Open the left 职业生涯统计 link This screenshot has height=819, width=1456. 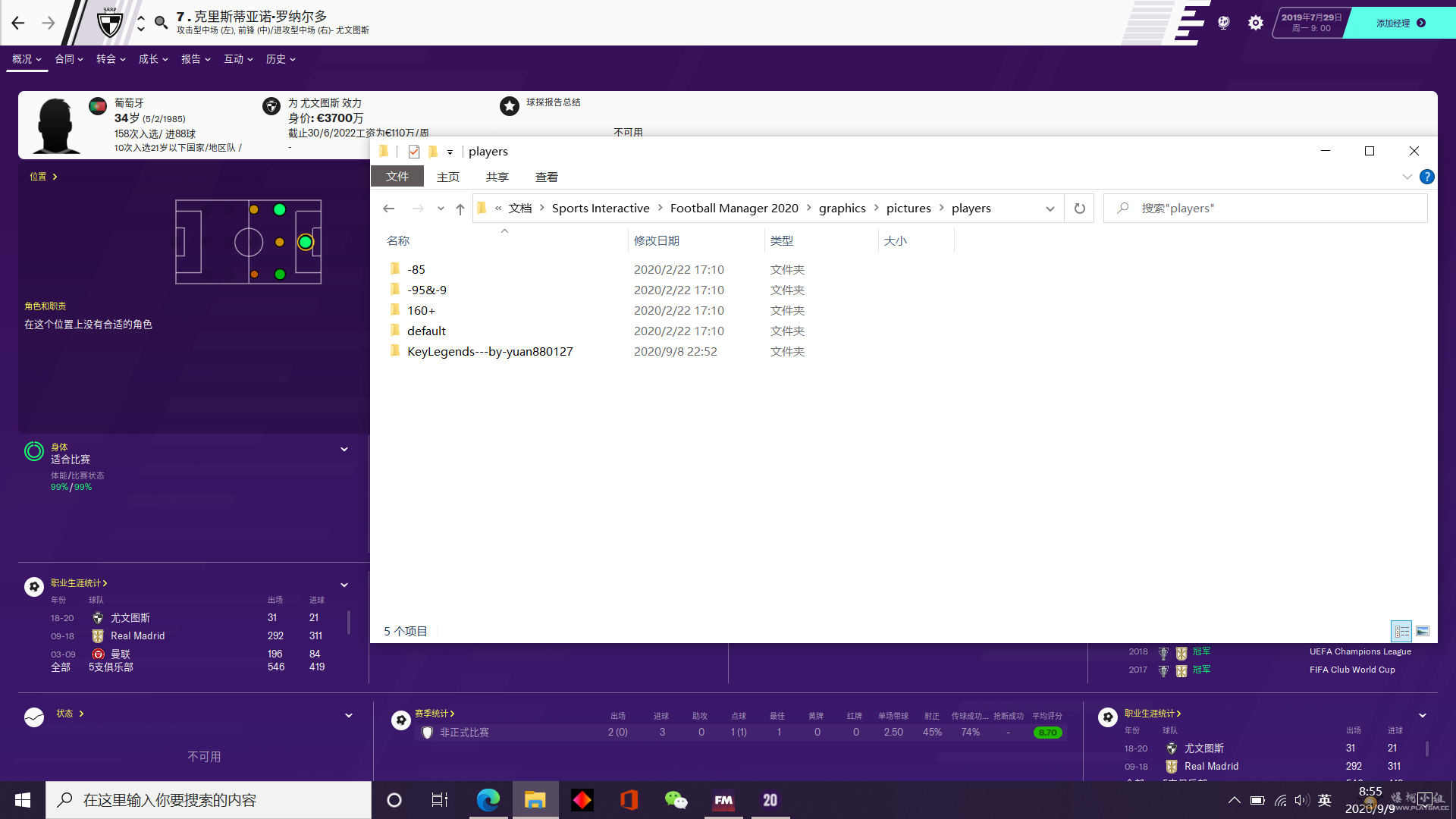pos(79,583)
